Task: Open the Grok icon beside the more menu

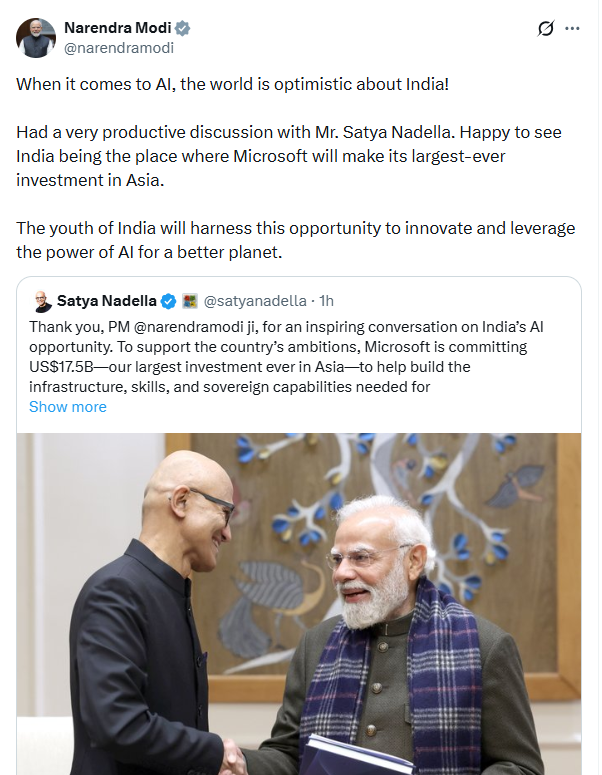Action: [546, 29]
